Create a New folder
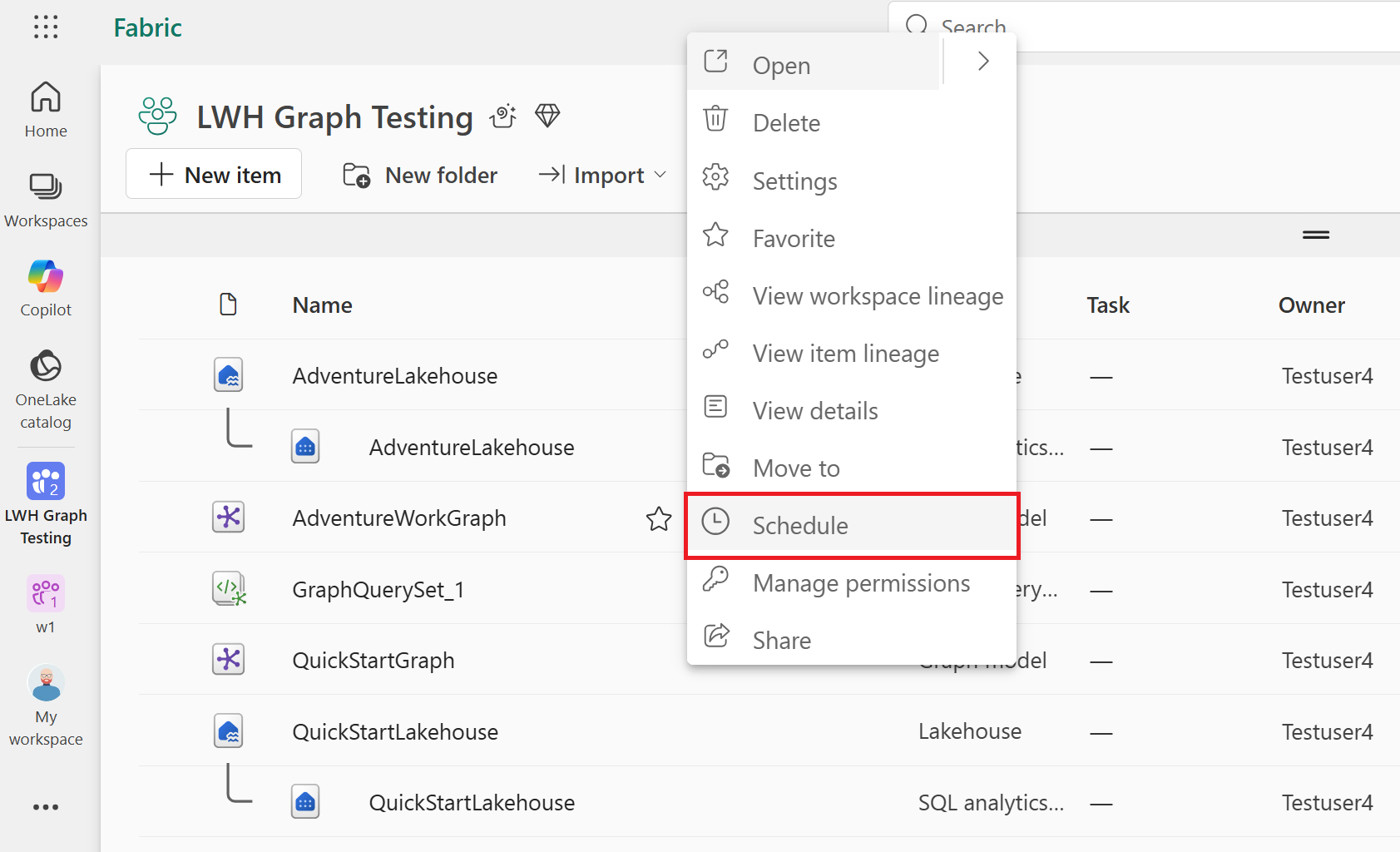1400x852 pixels. pos(420,175)
